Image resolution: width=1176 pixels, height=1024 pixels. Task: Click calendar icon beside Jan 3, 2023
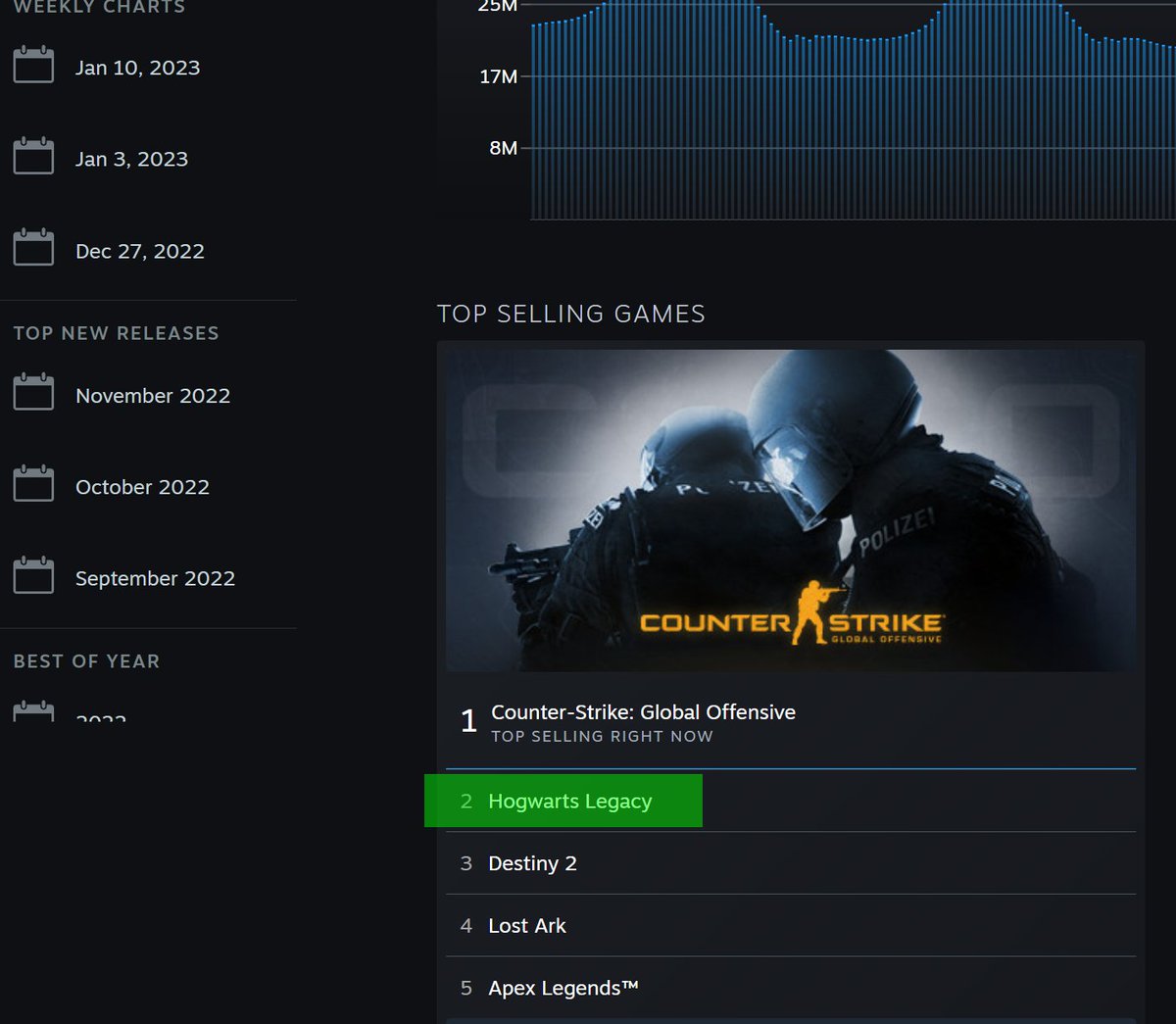(33, 157)
